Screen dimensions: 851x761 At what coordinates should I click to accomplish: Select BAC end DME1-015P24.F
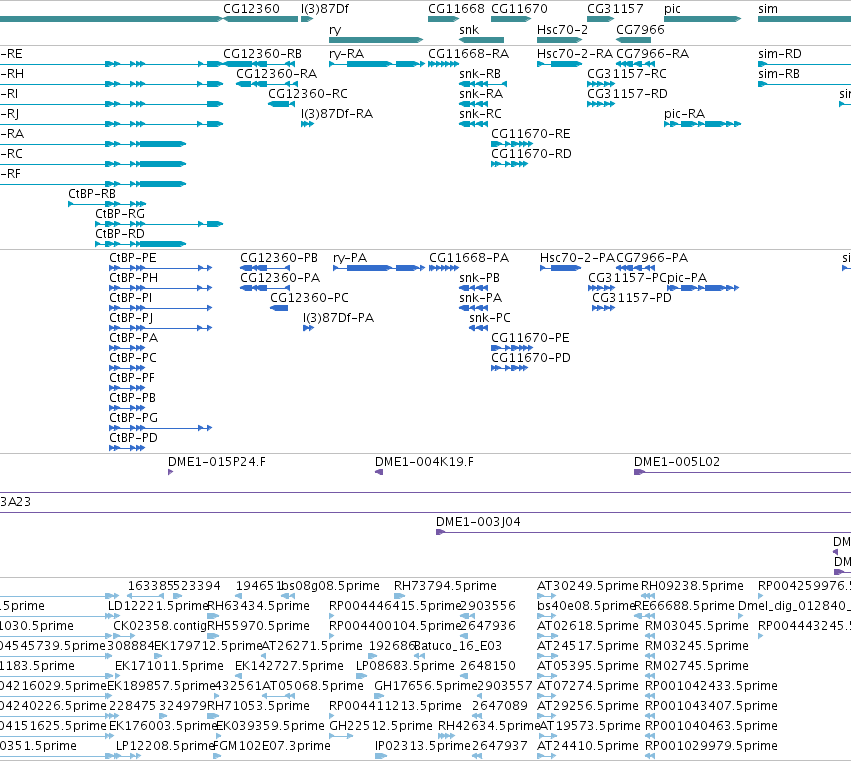tap(217, 462)
